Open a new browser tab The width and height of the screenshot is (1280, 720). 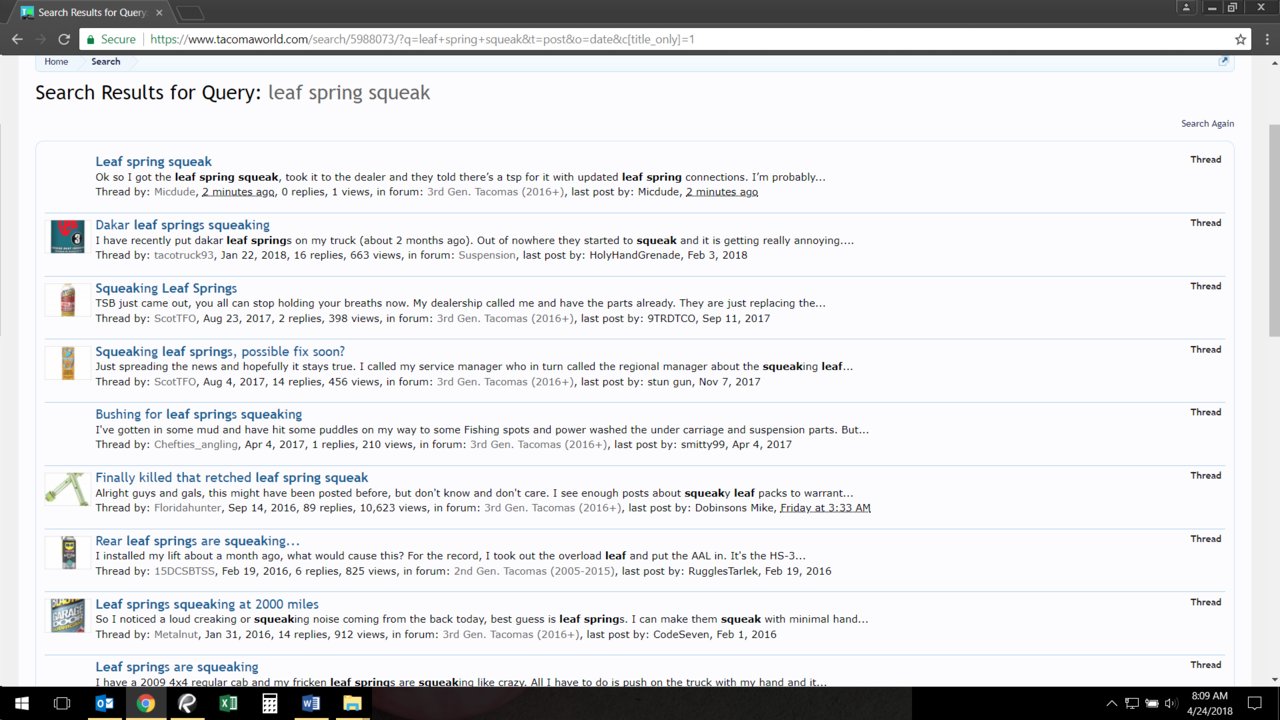click(x=190, y=12)
